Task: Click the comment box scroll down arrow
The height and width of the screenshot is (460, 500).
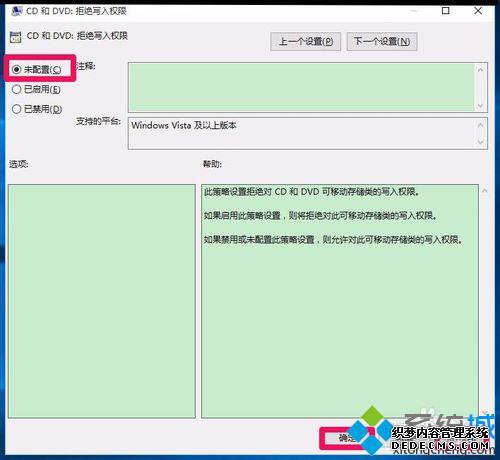Action: [x=480, y=106]
